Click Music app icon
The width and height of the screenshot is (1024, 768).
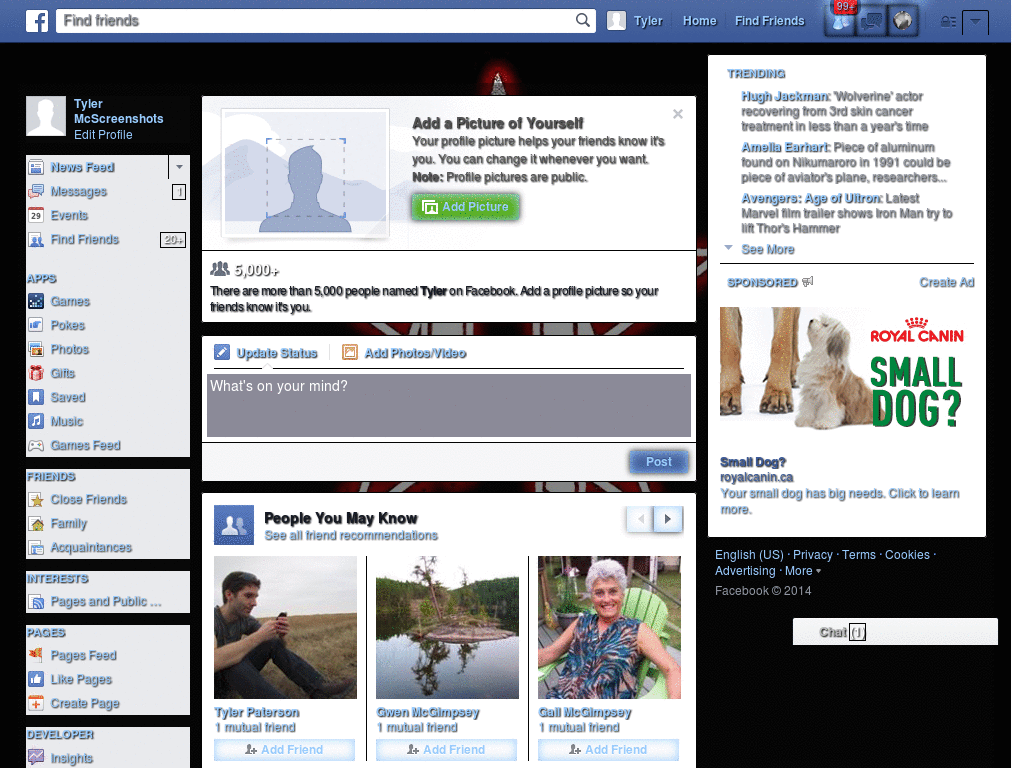pyautogui.click(x=36, y=421)
